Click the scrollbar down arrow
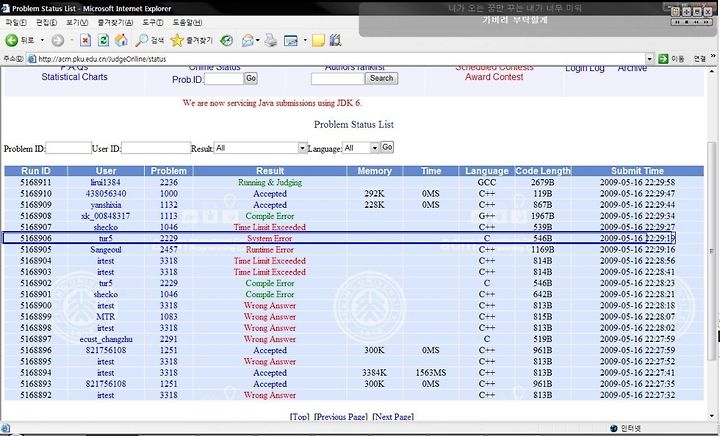 (711, 417)
